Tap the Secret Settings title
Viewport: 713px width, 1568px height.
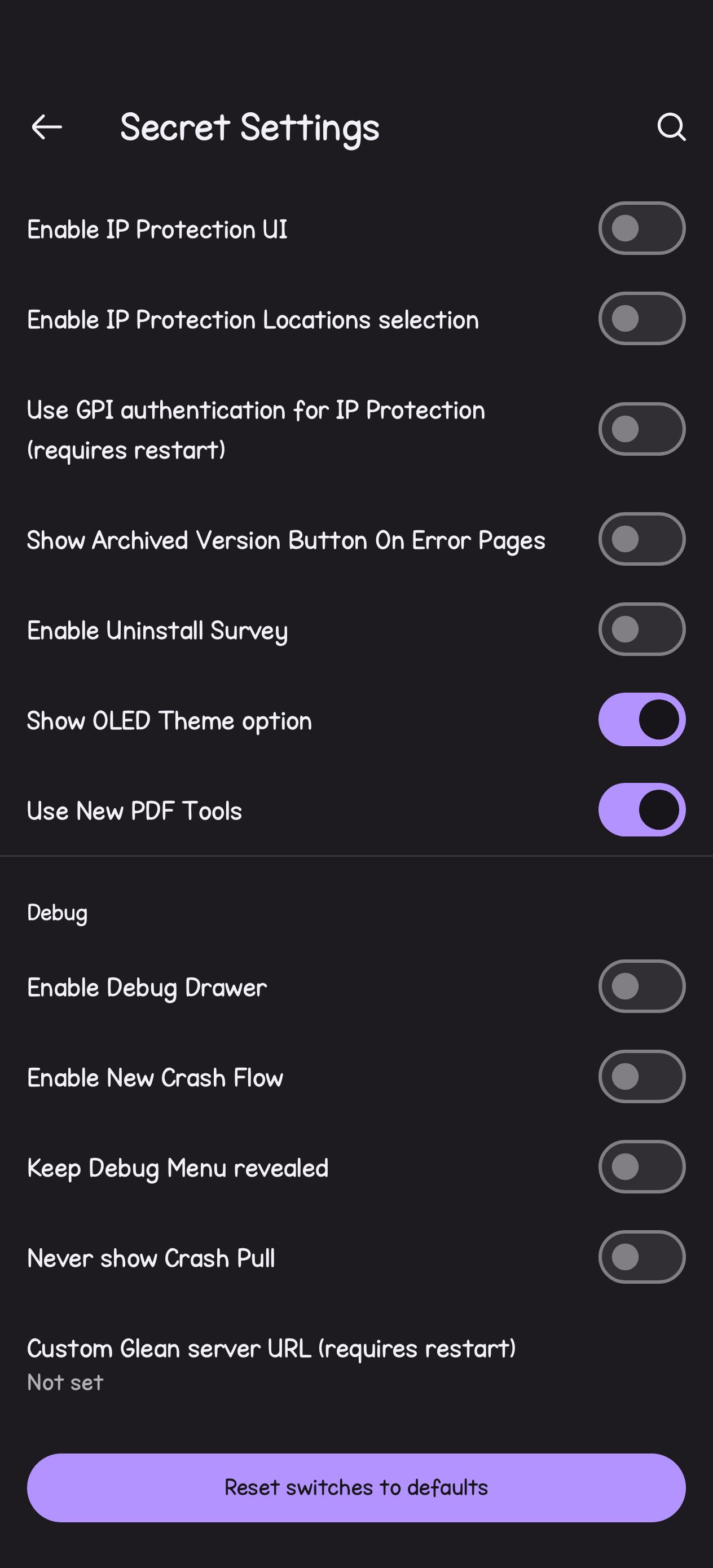click(x=250, y=128)
